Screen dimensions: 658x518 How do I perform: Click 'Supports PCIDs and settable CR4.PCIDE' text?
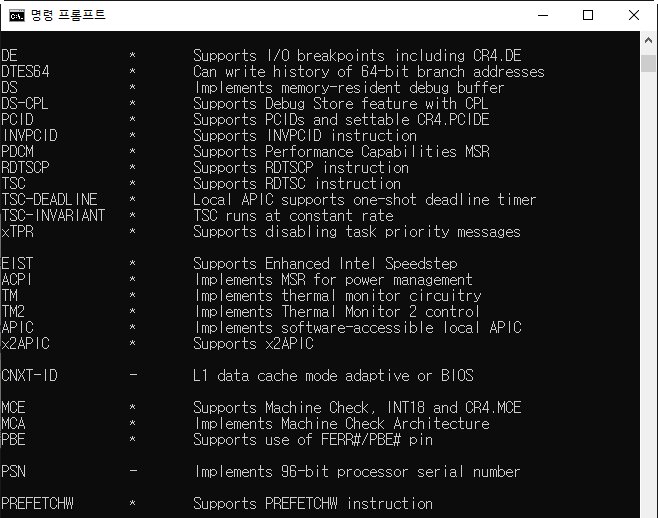click(x=341, y=120)
